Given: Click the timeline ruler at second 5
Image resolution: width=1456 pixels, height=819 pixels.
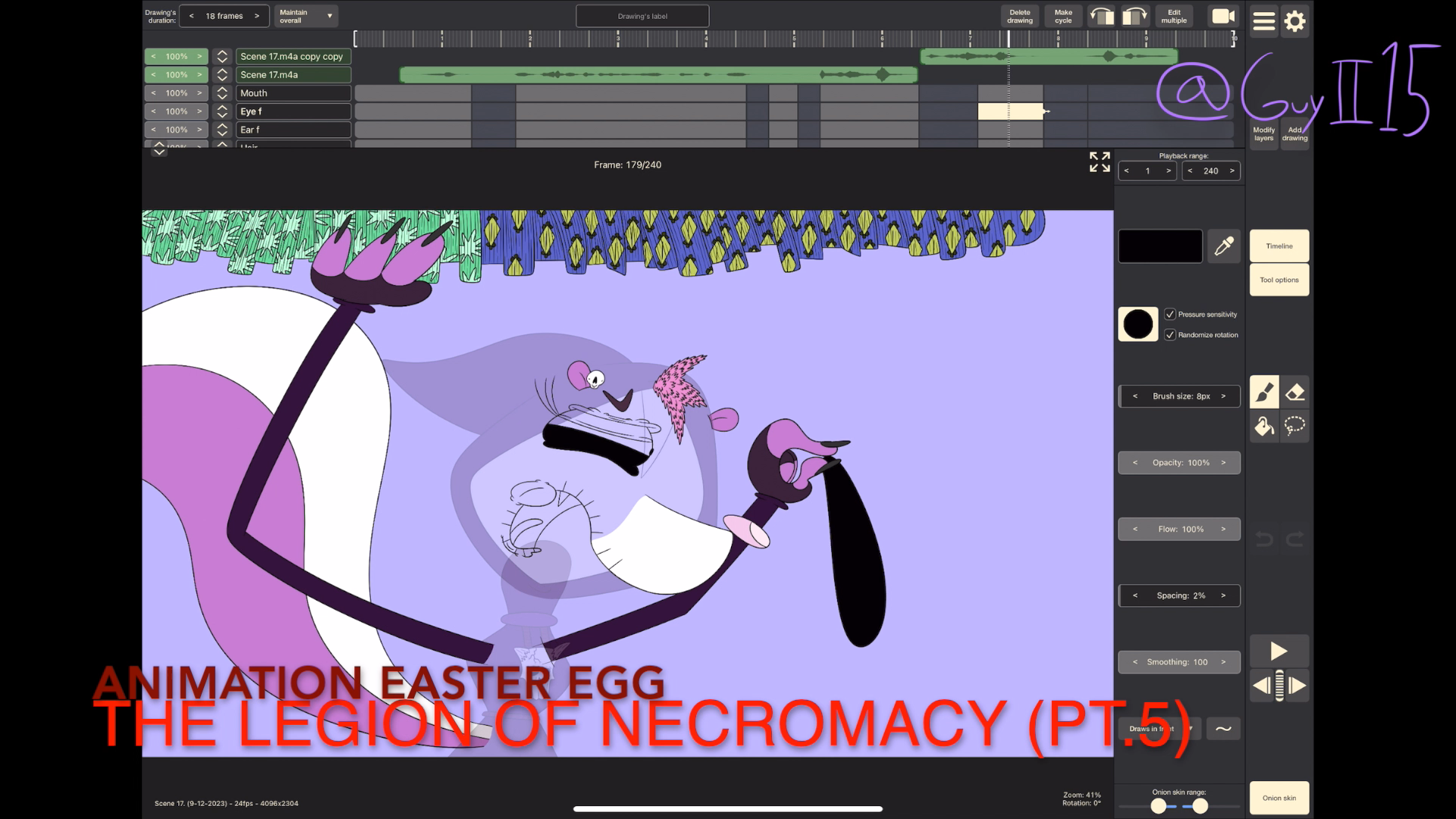Looking at the screenshot, I should pos(794,39).
